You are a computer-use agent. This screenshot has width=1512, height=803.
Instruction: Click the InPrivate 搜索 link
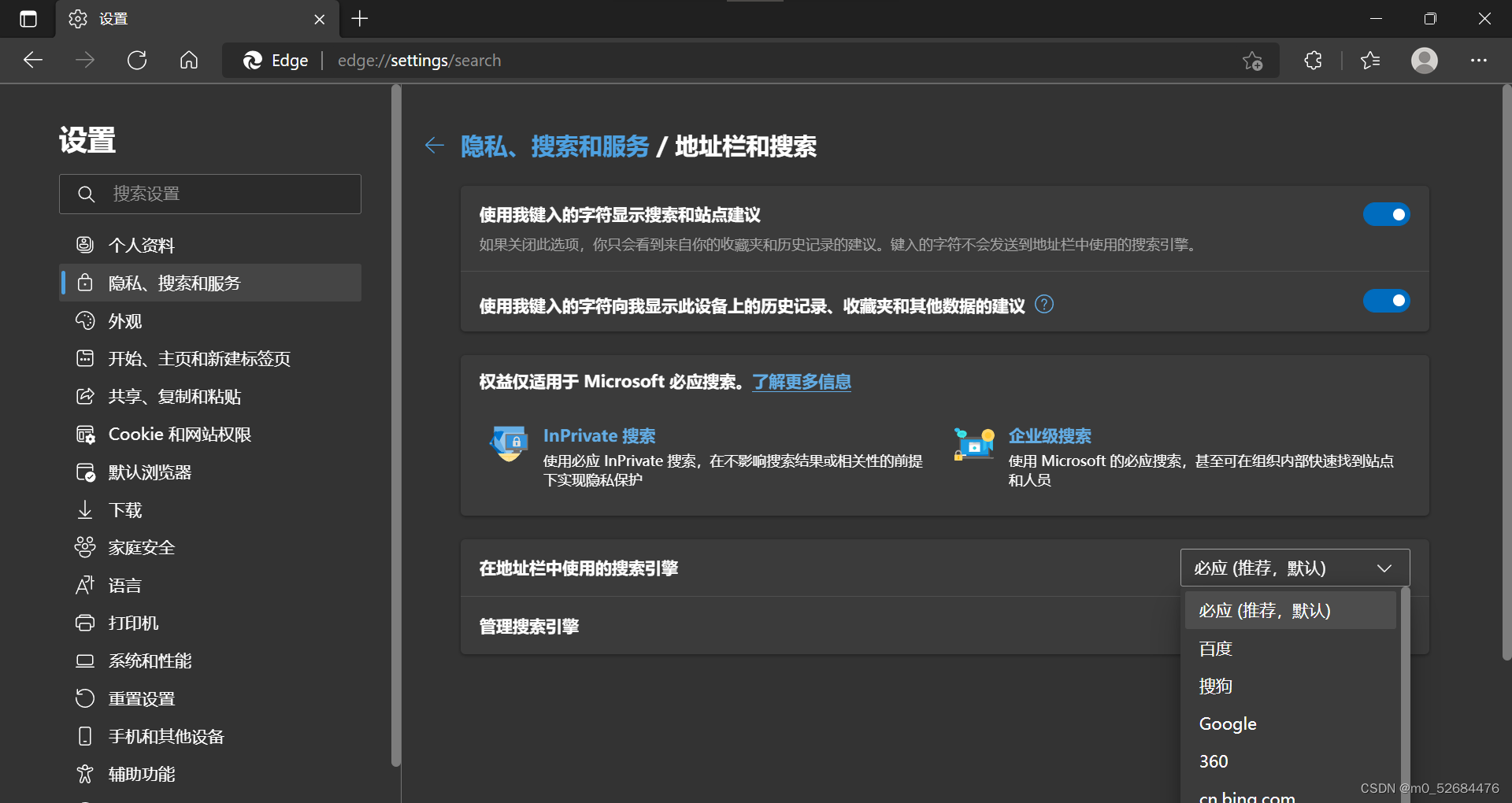pos(599,436)
